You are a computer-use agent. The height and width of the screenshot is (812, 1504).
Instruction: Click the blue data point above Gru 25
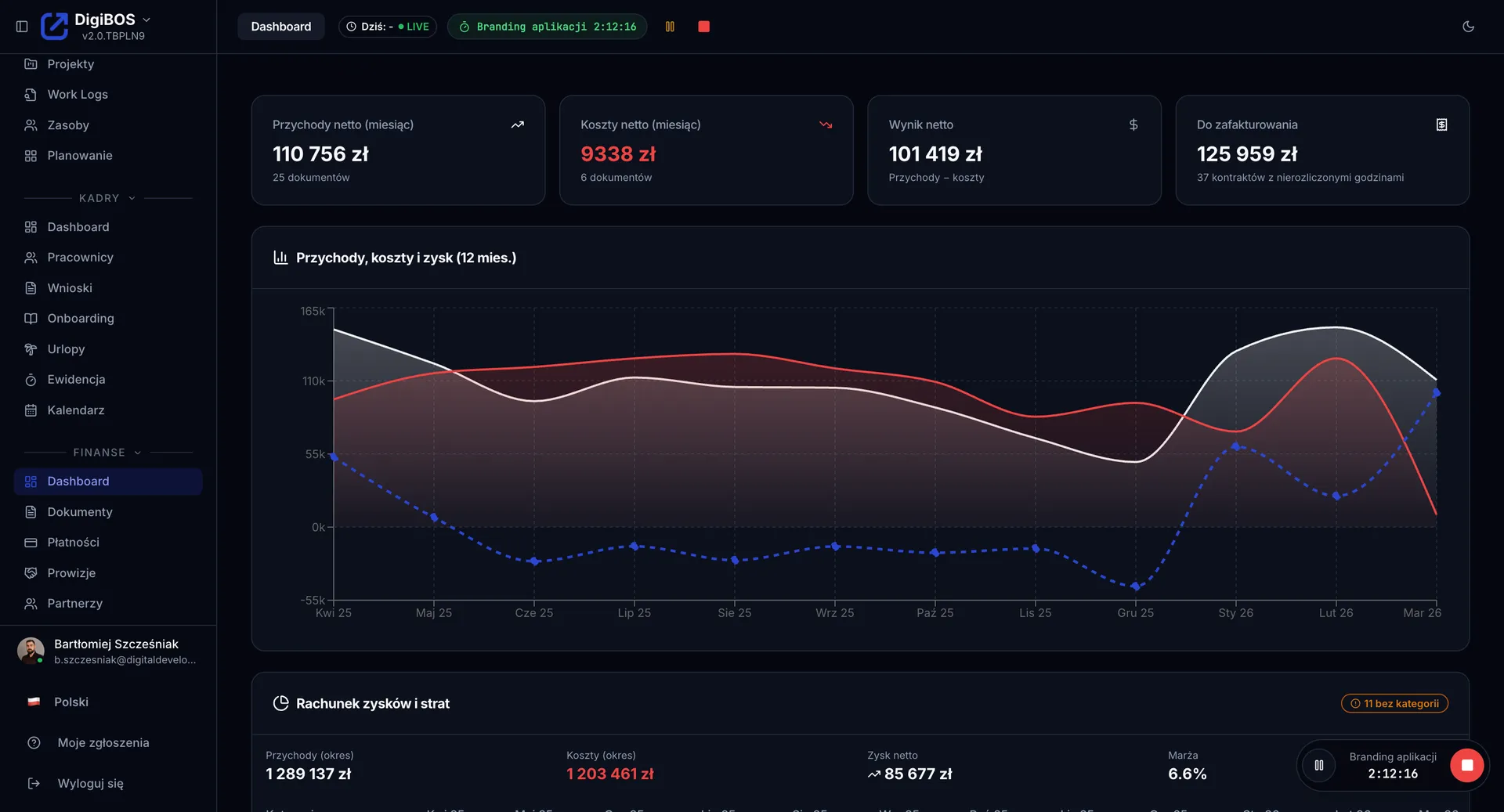point(1136,586)
